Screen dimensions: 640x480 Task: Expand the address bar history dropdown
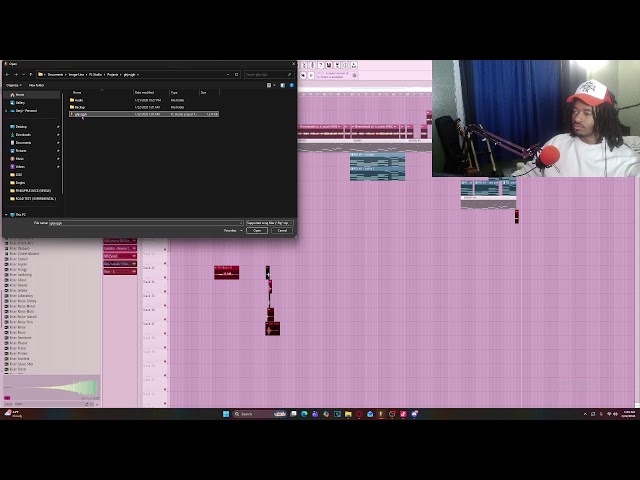point(228,75)
